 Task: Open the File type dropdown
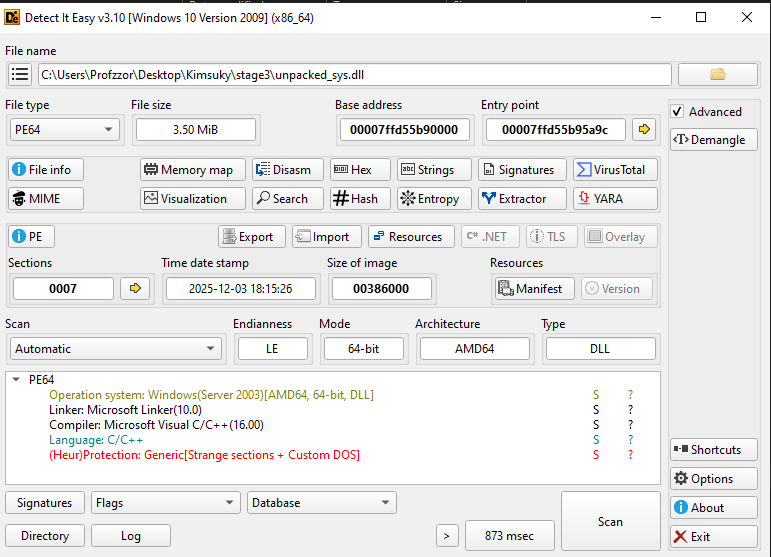click(64, 130)
